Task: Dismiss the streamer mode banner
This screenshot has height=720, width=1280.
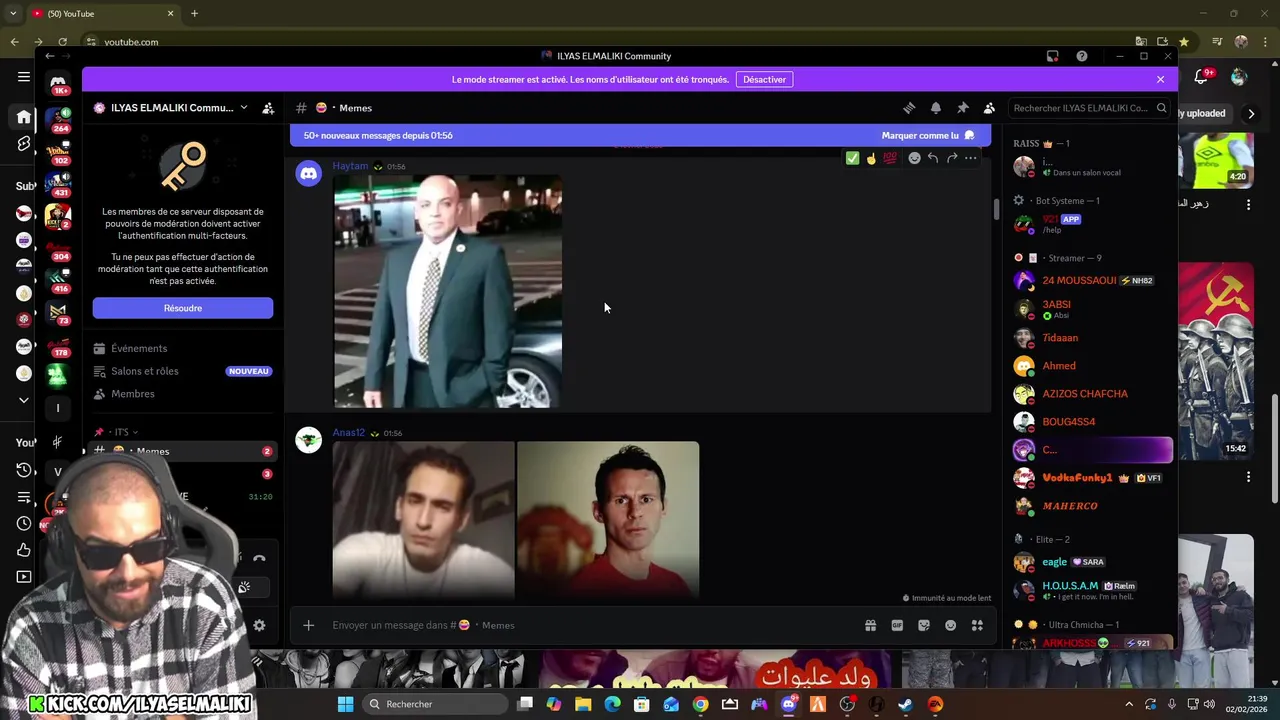Action: point(1160,79)
